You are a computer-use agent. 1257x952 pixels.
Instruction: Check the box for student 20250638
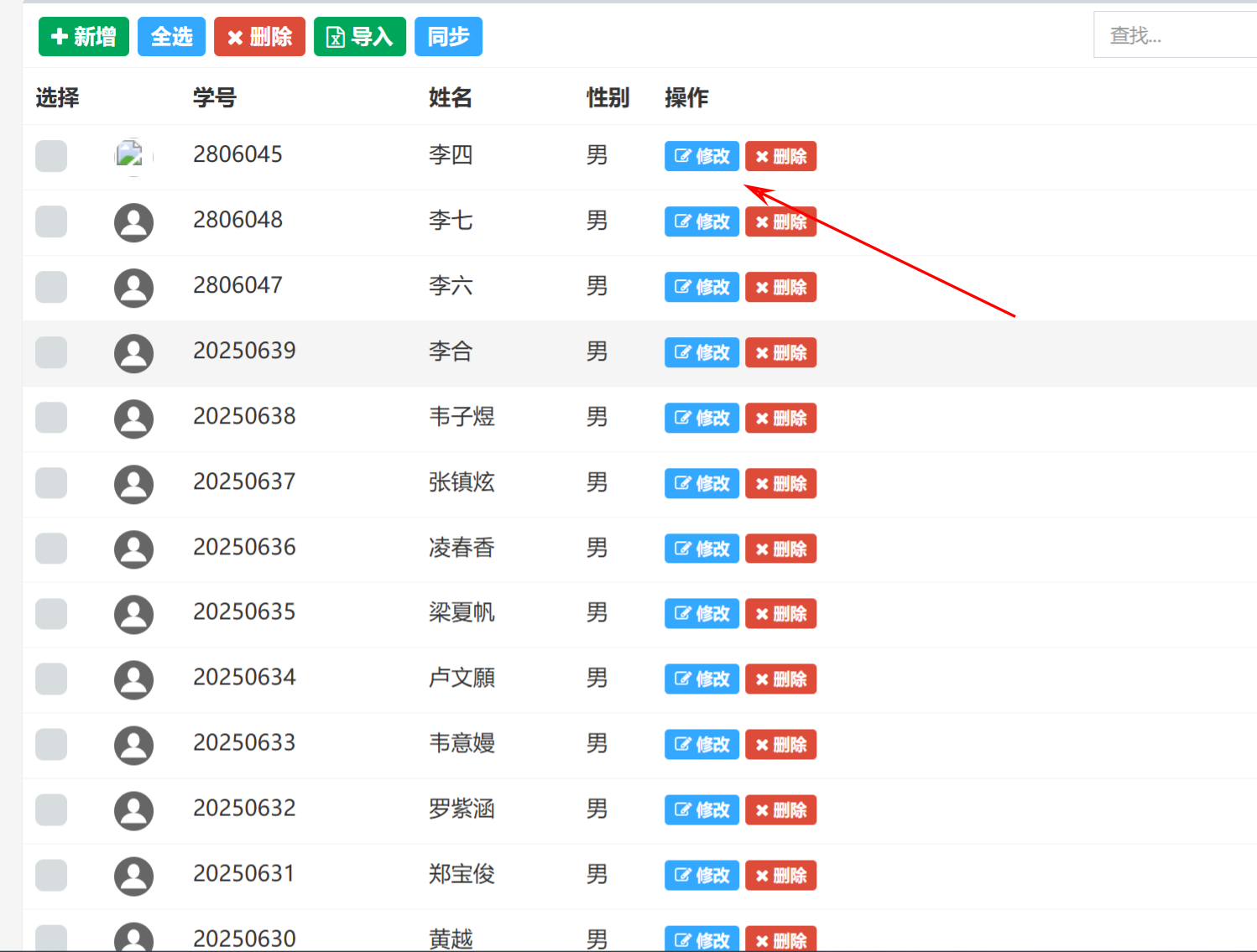pyautogui.click(x=51, y=418)
